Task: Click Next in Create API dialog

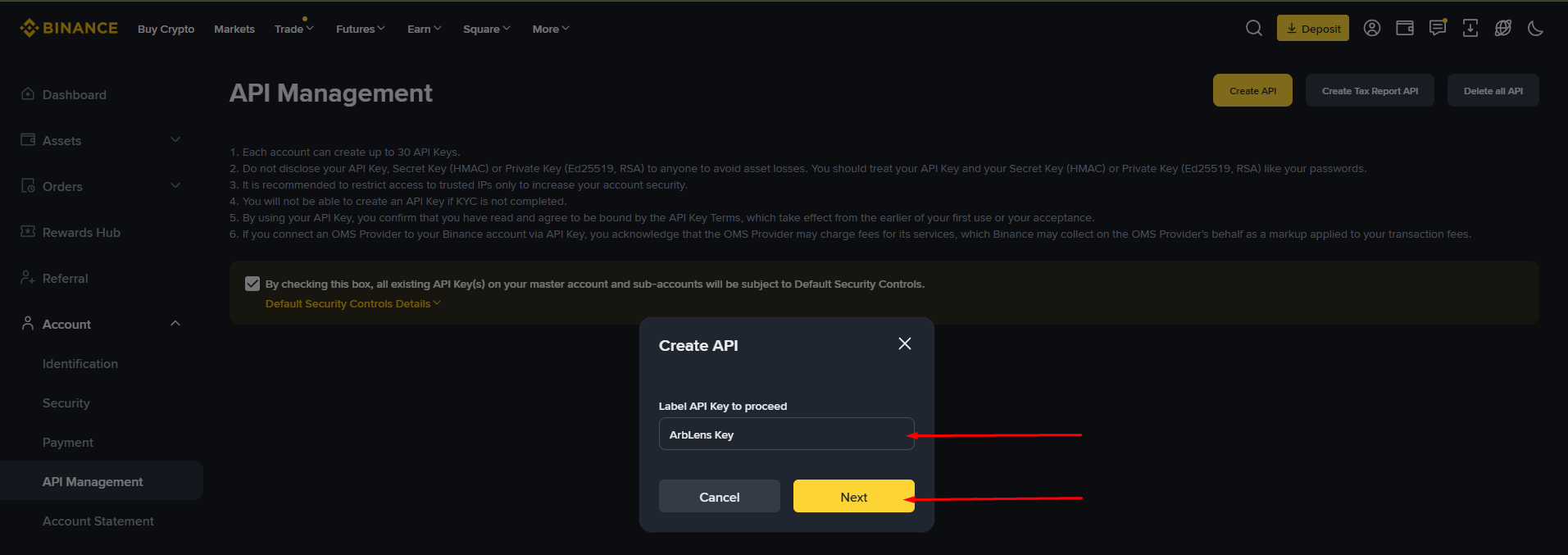Action: coord(854,496)
